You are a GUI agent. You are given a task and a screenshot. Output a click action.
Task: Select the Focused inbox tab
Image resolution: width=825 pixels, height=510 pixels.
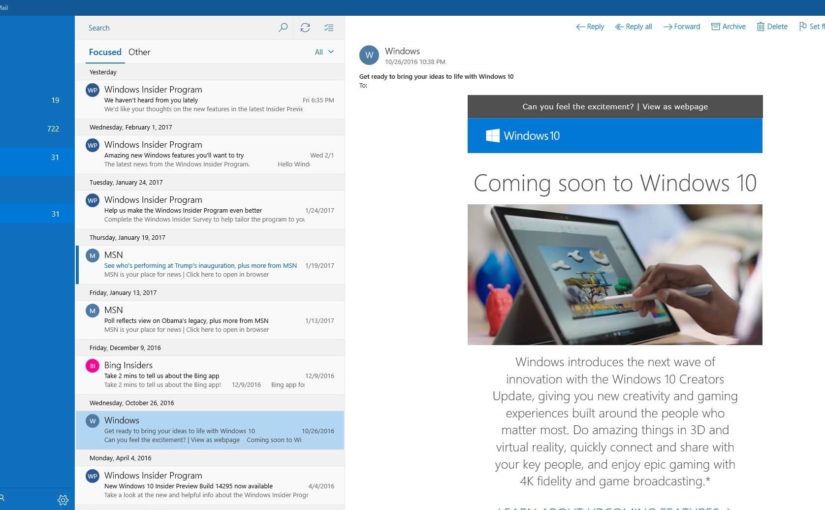coord(105,52)
